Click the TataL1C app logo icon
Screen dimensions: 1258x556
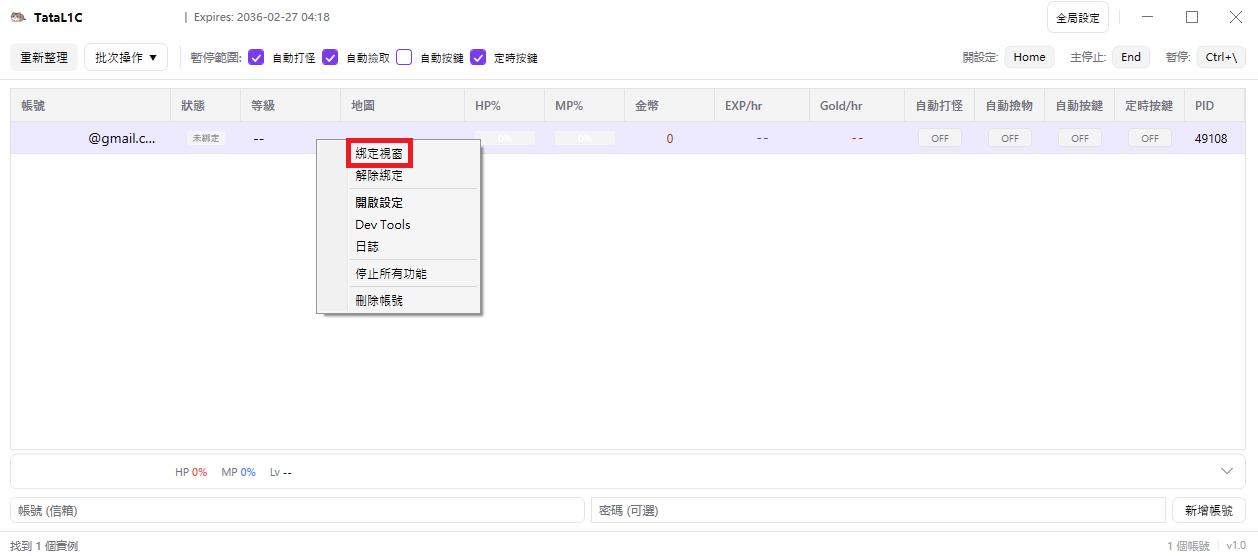(x=18, y=17)
